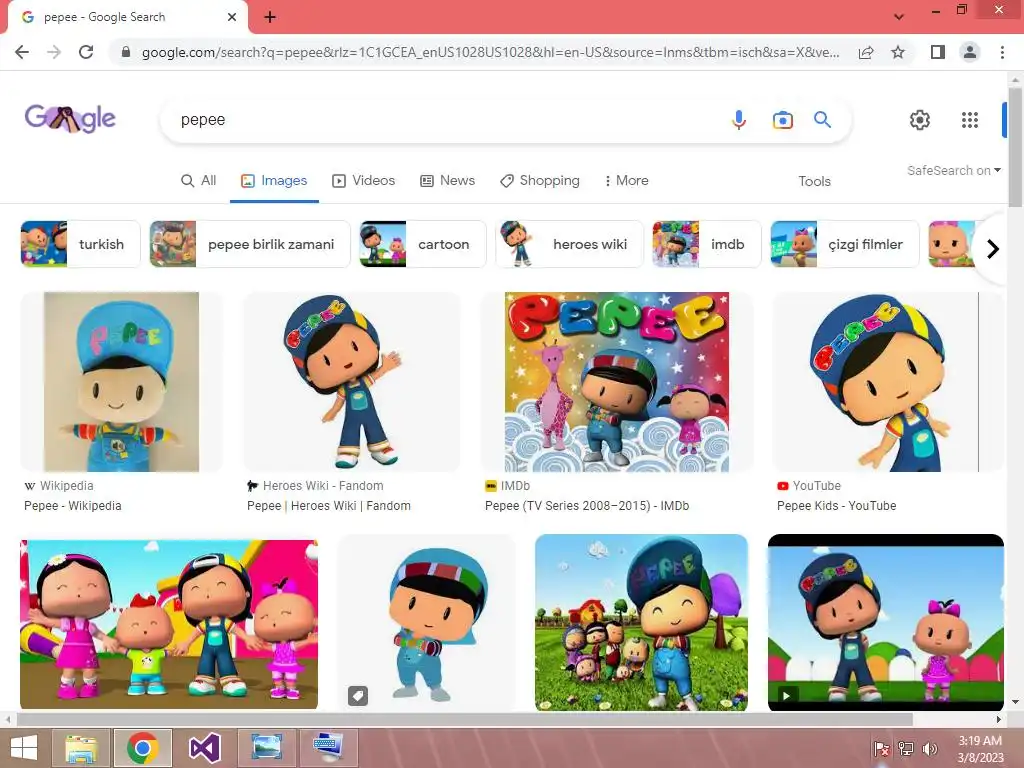Search by image with camera icon
1024x768 pixels.
point(782,120)
